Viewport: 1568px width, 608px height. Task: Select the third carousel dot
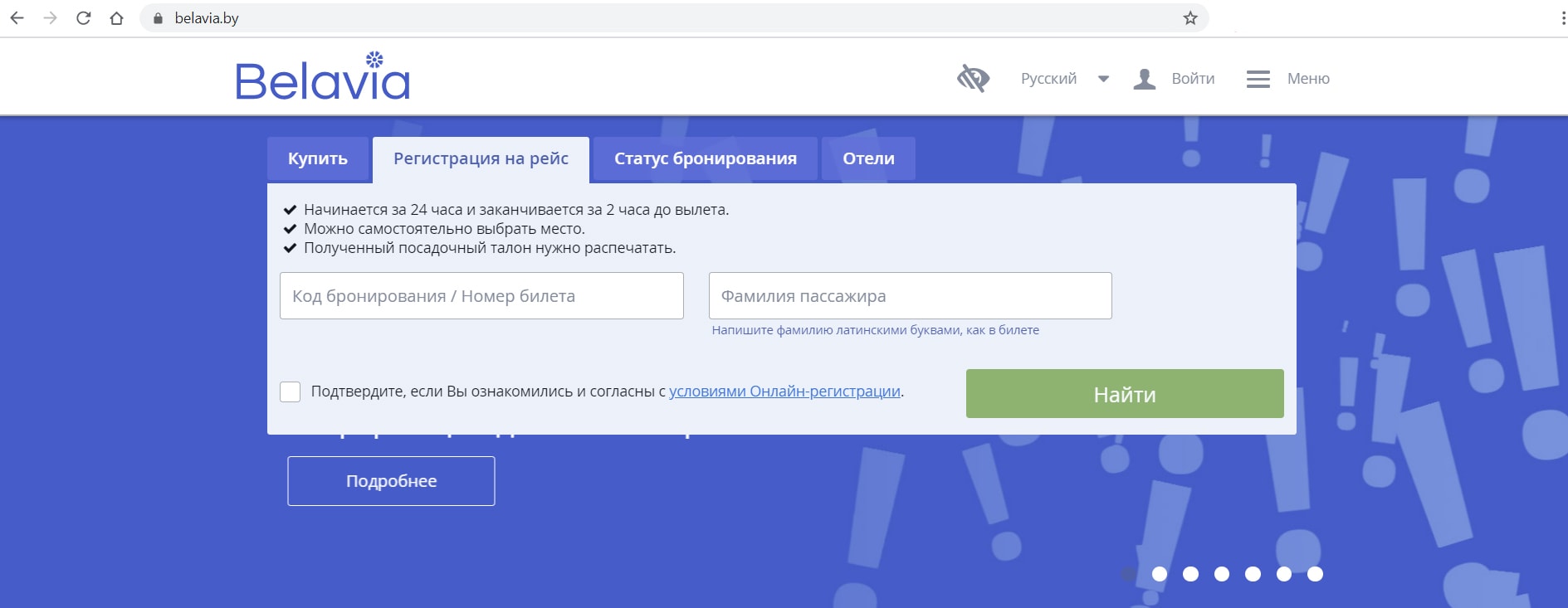1190,574
